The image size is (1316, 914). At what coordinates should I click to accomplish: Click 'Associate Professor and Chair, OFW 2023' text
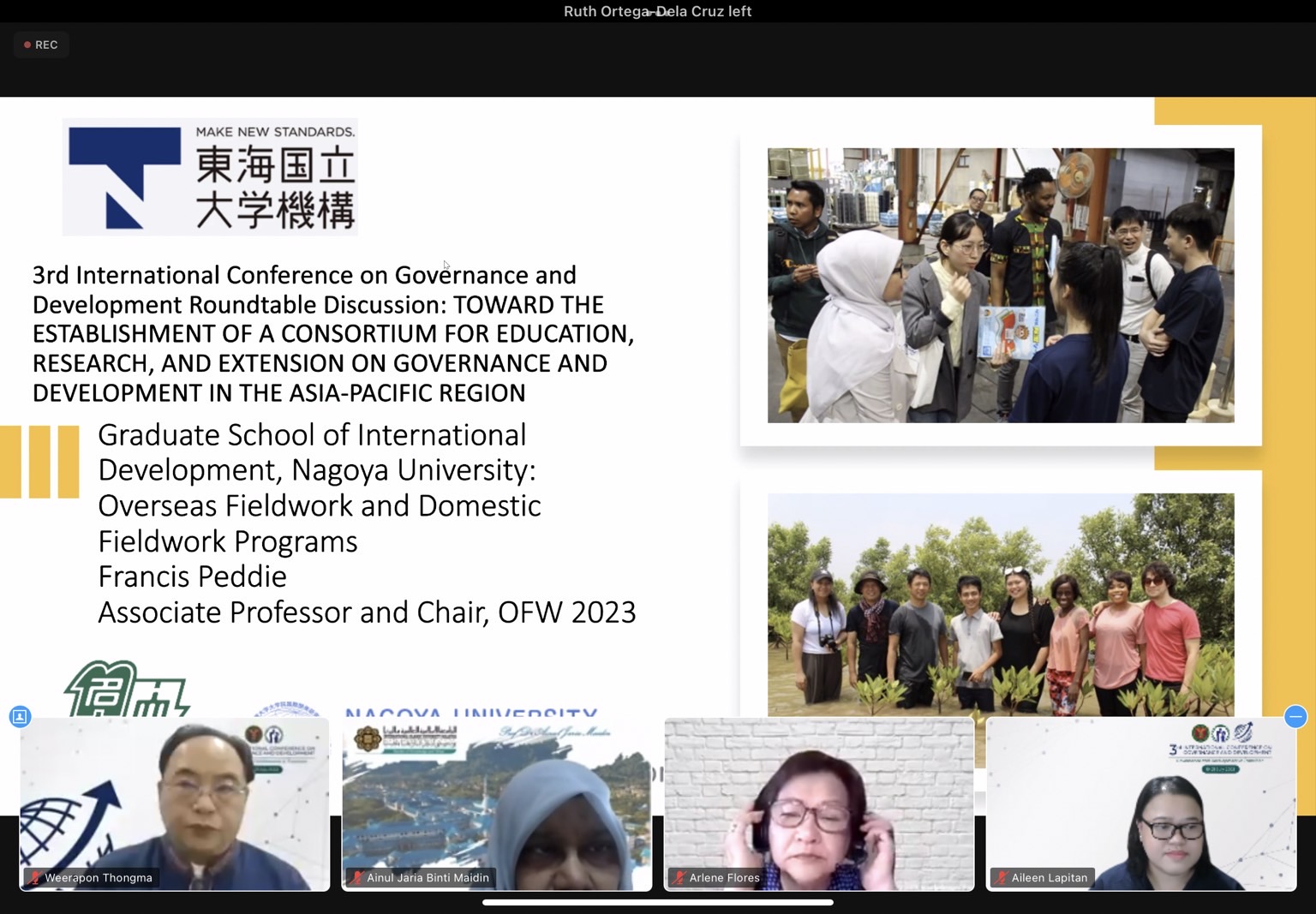[367, 612]
